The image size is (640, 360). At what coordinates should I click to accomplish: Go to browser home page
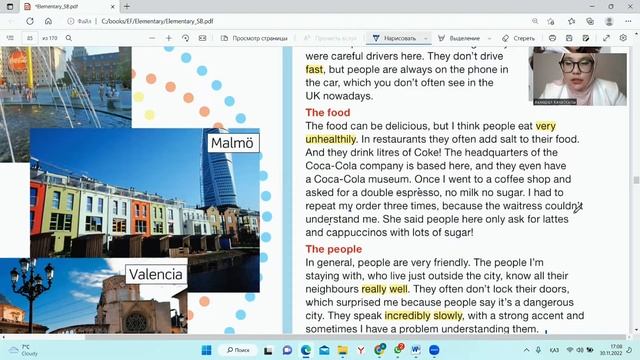click(x=48, y=21)
